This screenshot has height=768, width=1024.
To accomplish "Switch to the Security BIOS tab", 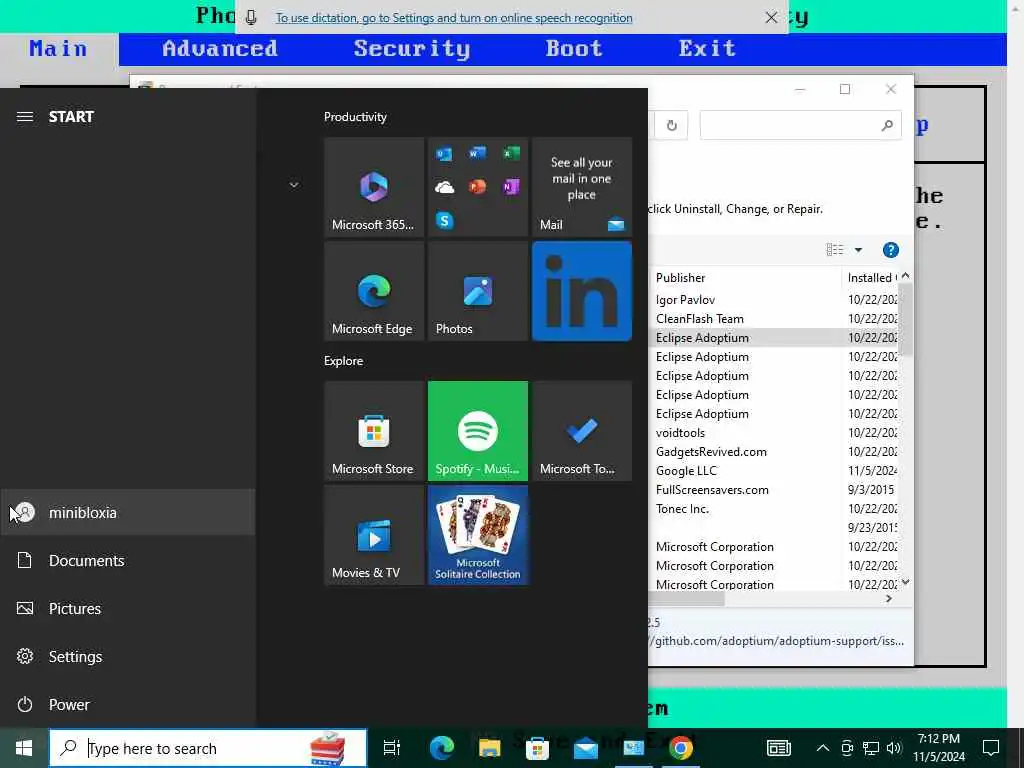I will pyautogui.click(x=412, y=49).
